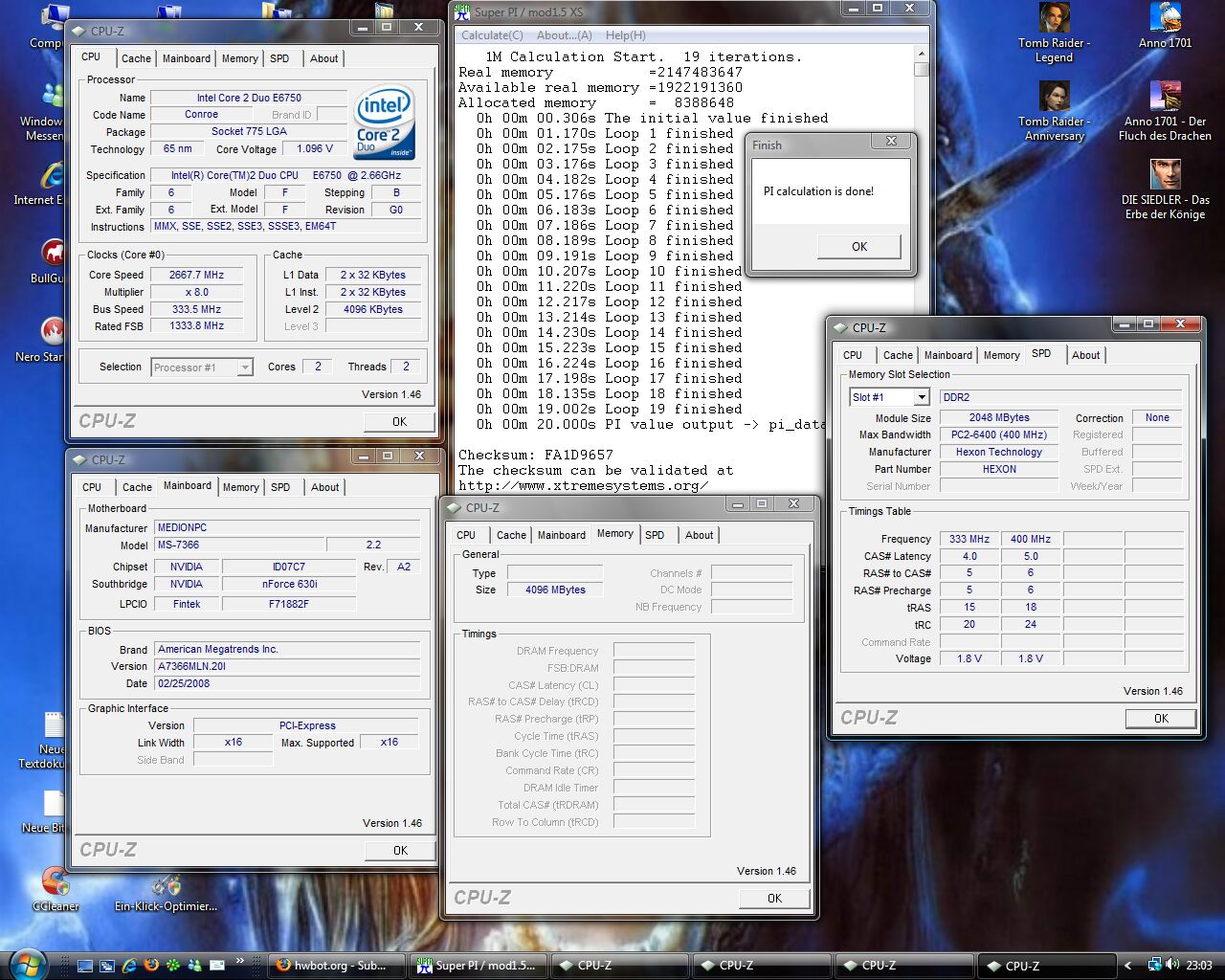Click Super PI title bar icon
The width and height of the screenshot is (1225, 980).
tap(462, 11)
